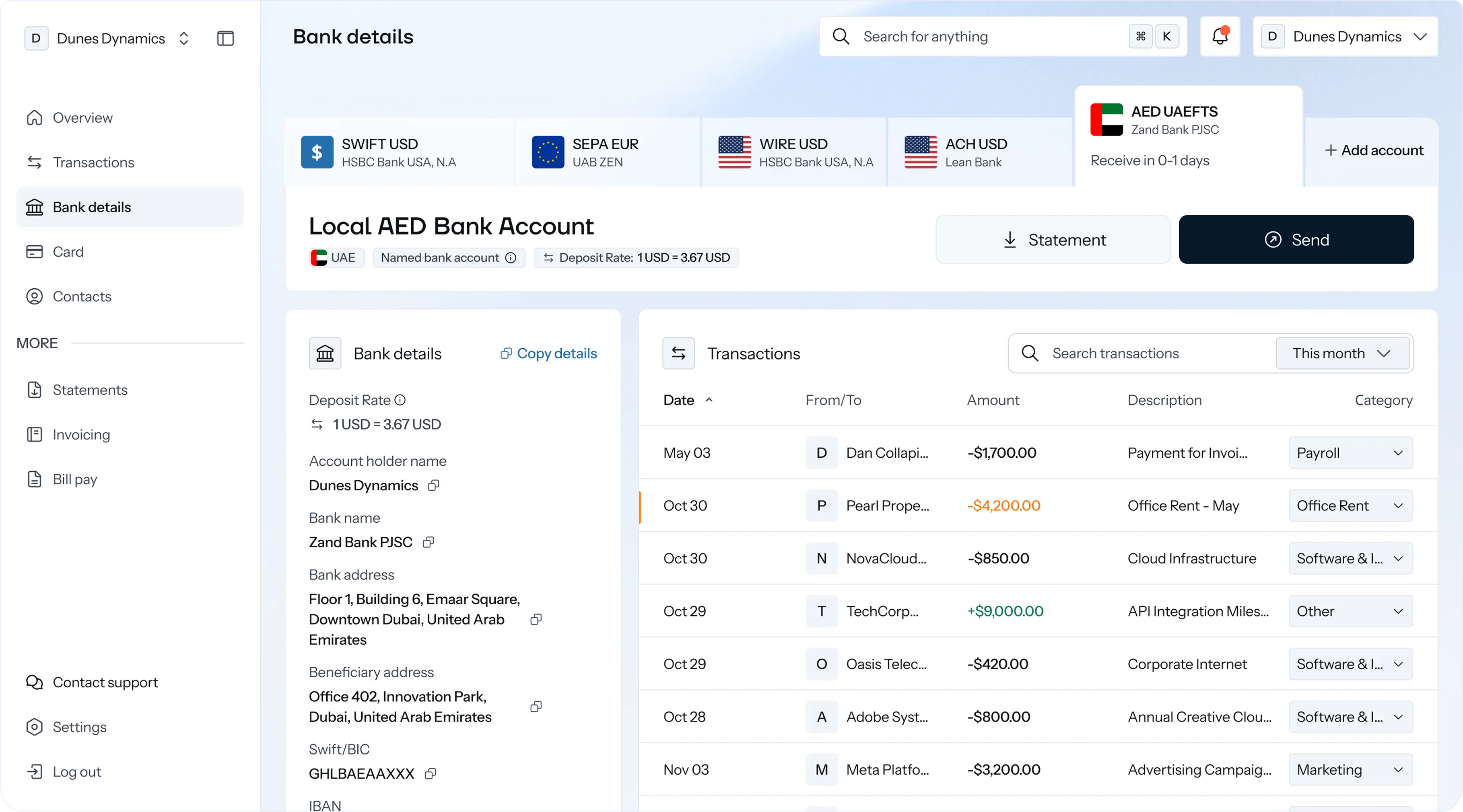Copy the account holder name Dunes Dynamics

433,485
